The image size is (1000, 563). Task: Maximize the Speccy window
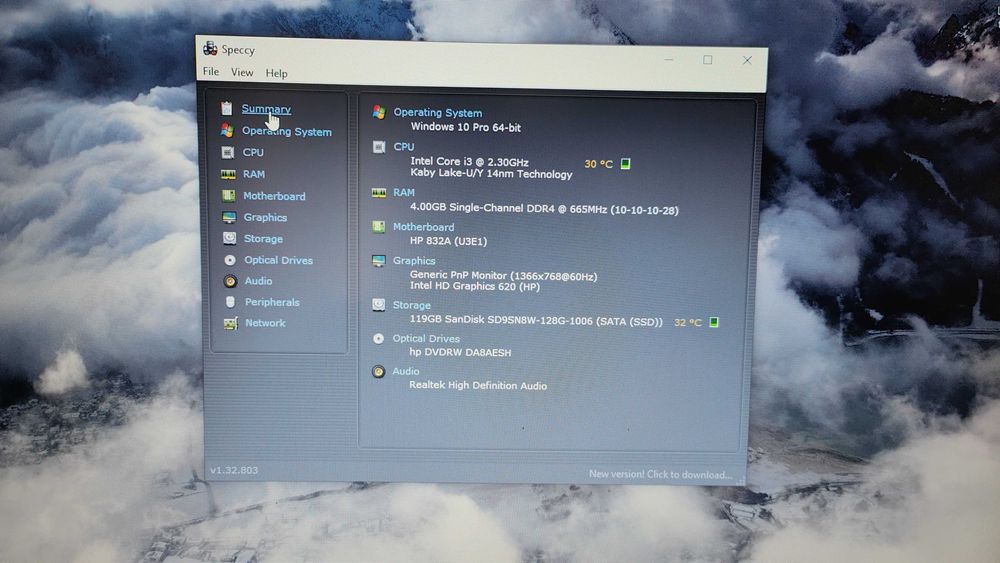coord(708,60)
